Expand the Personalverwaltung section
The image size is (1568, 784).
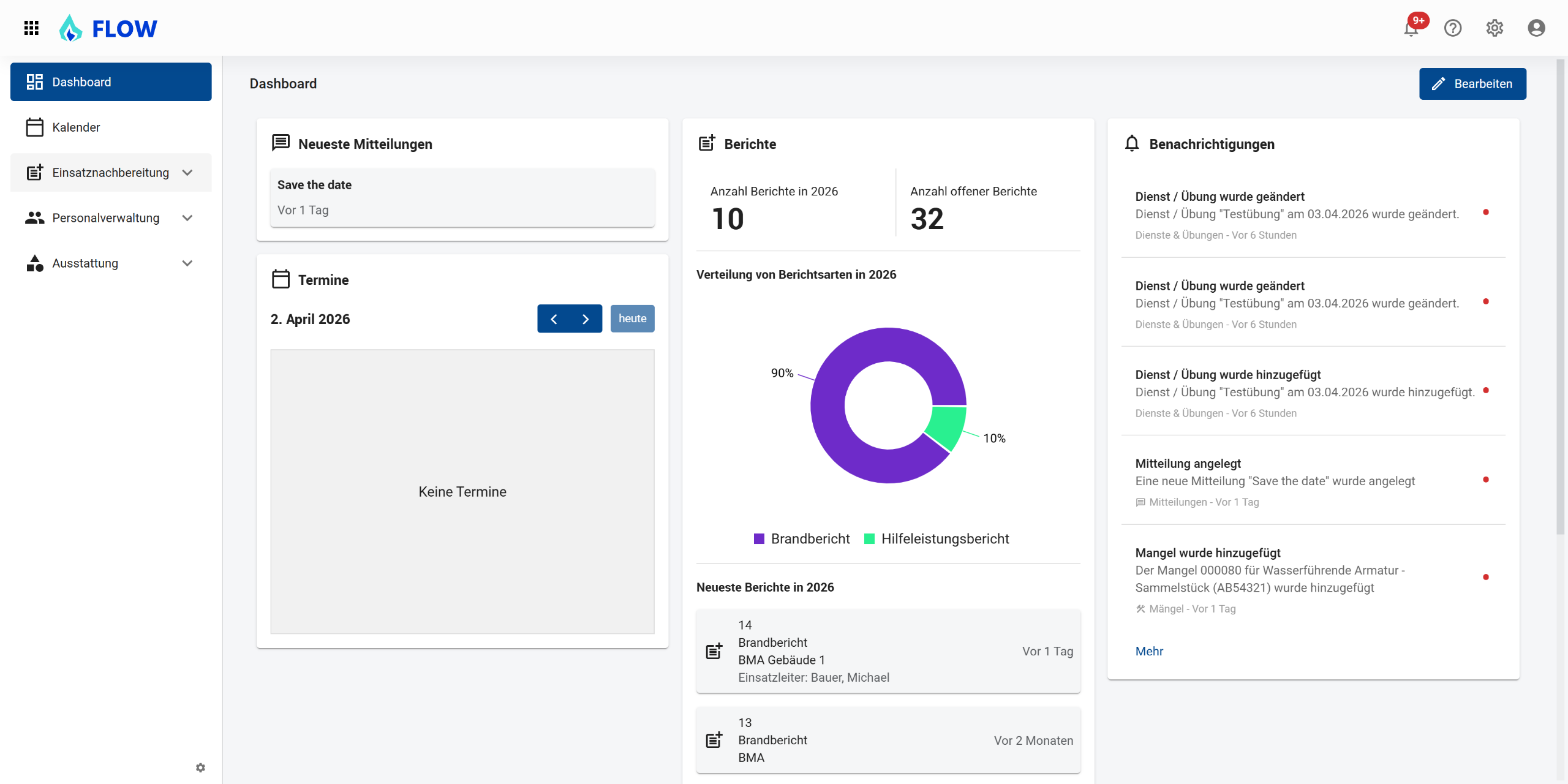click(111, 218)
